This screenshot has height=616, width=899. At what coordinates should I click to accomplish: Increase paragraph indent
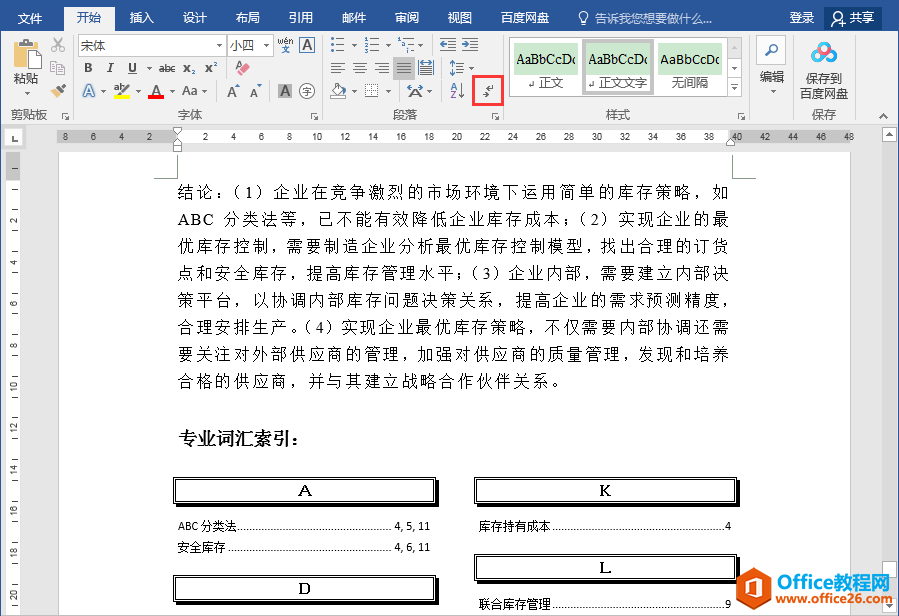click(x=470, y=45)
